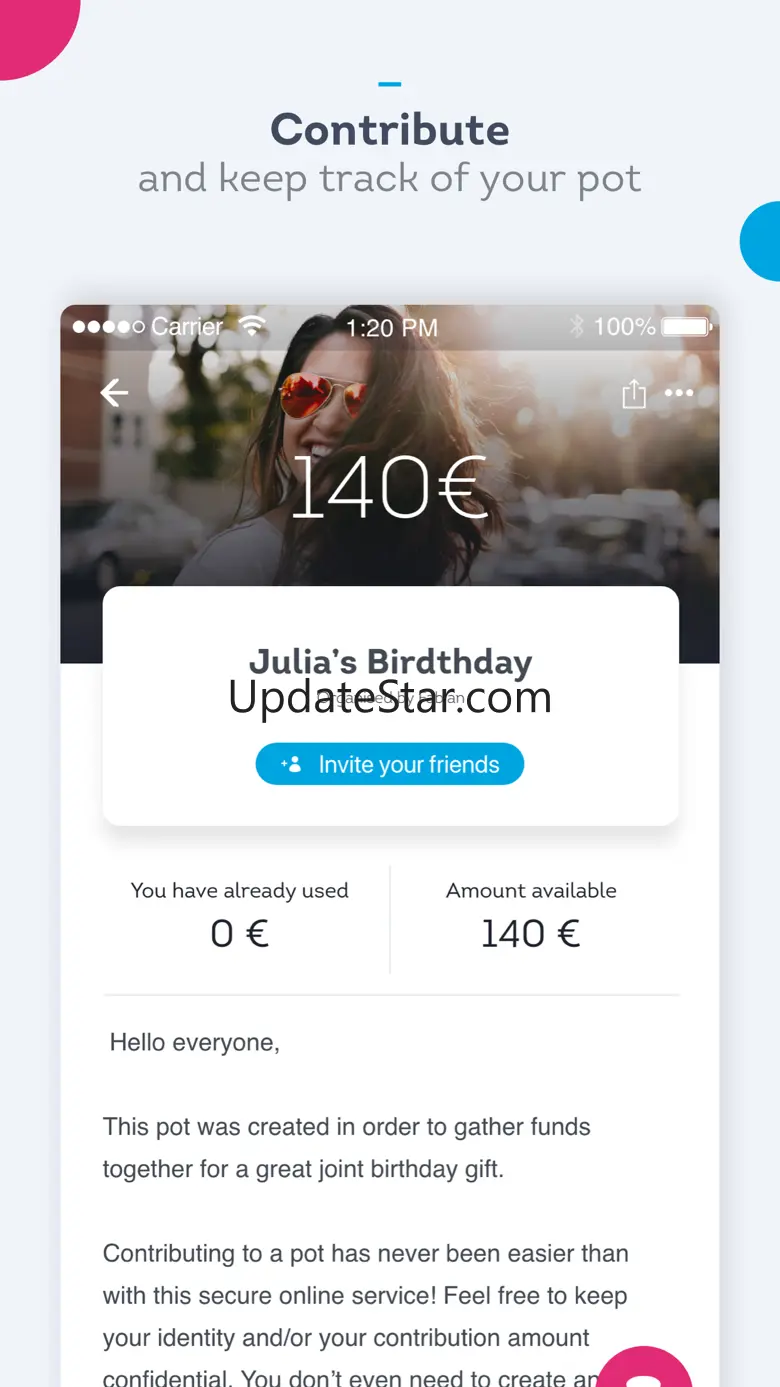Open the three-dot more options menu

coord(679,393)
